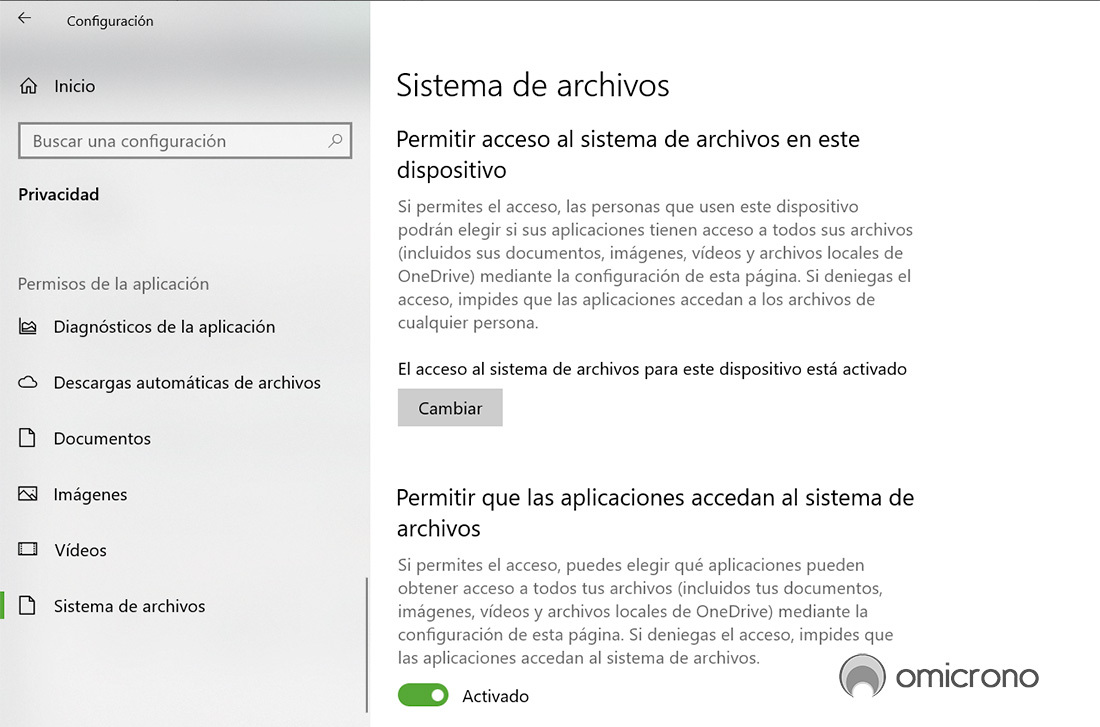
Task: Open Descargas automáticas de archivos settings
Action: [185, 382]
